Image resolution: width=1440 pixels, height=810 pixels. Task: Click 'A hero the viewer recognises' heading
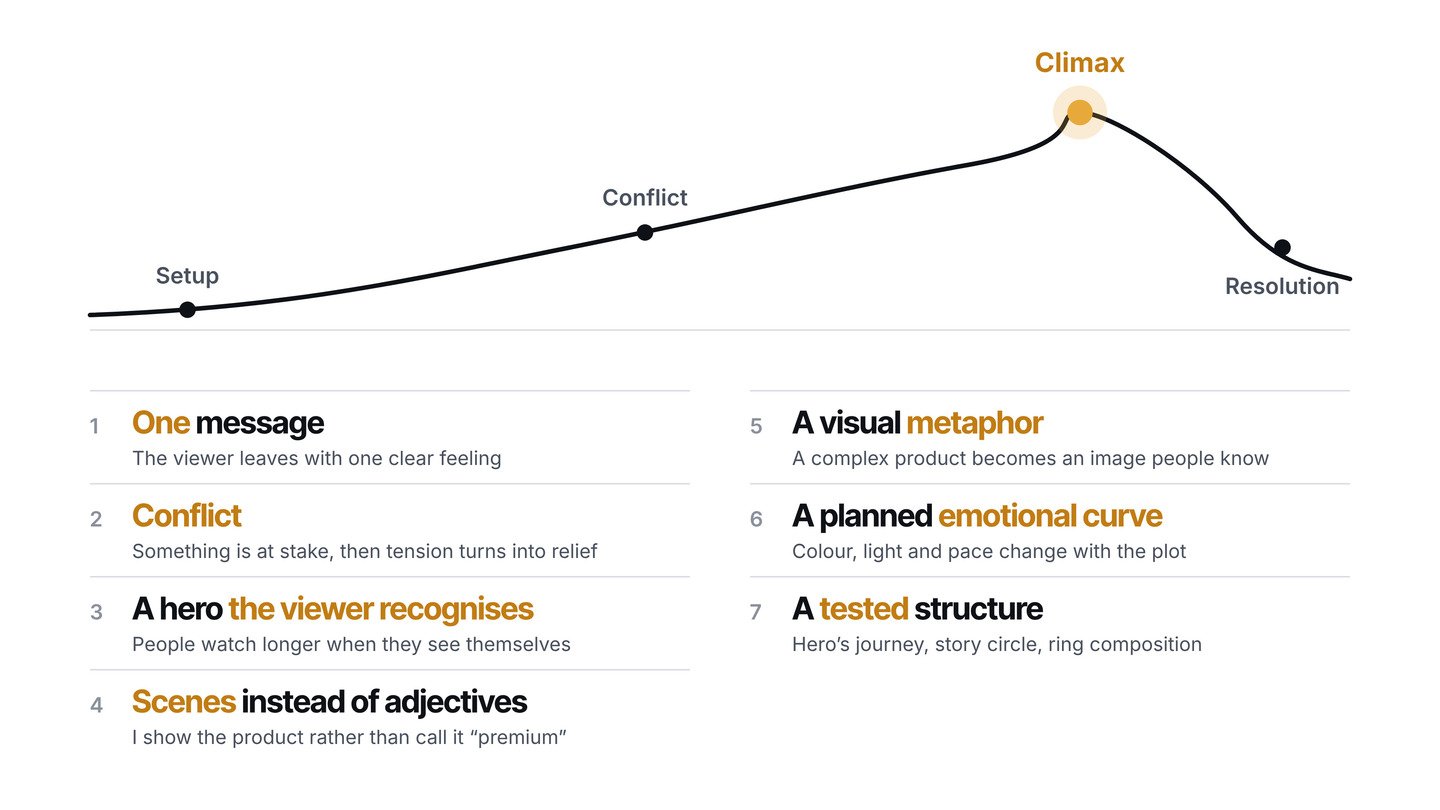333,609
